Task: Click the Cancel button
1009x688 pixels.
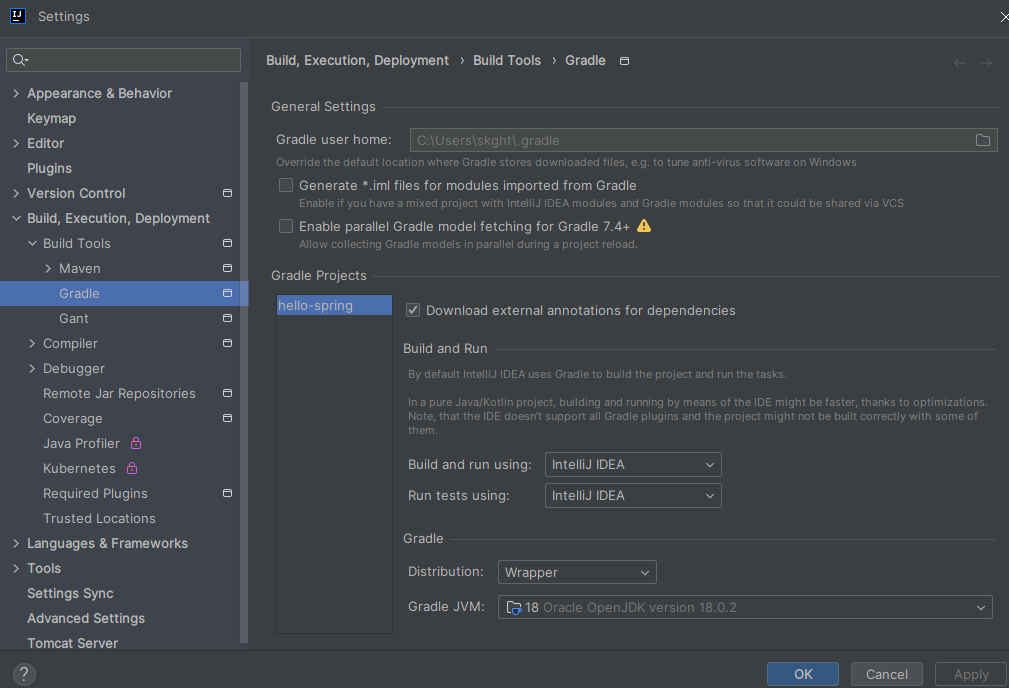Action: click(887, 674)
